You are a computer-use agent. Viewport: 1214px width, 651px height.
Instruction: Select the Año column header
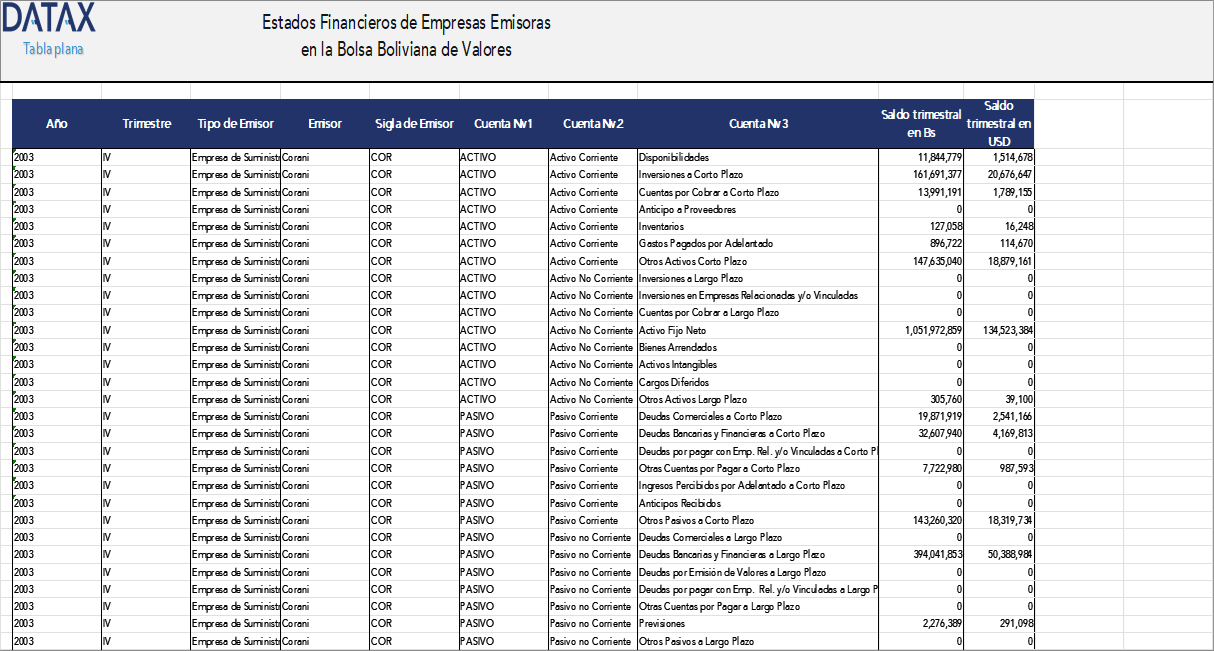tap(56, 124)
